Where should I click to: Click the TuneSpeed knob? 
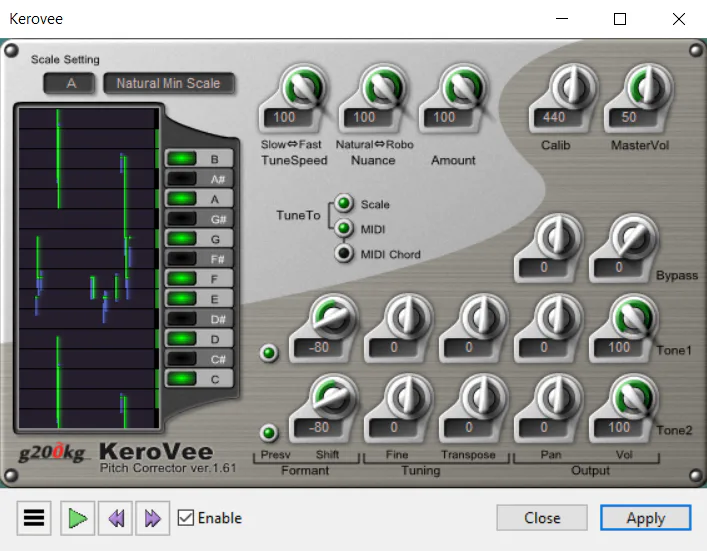303,87
